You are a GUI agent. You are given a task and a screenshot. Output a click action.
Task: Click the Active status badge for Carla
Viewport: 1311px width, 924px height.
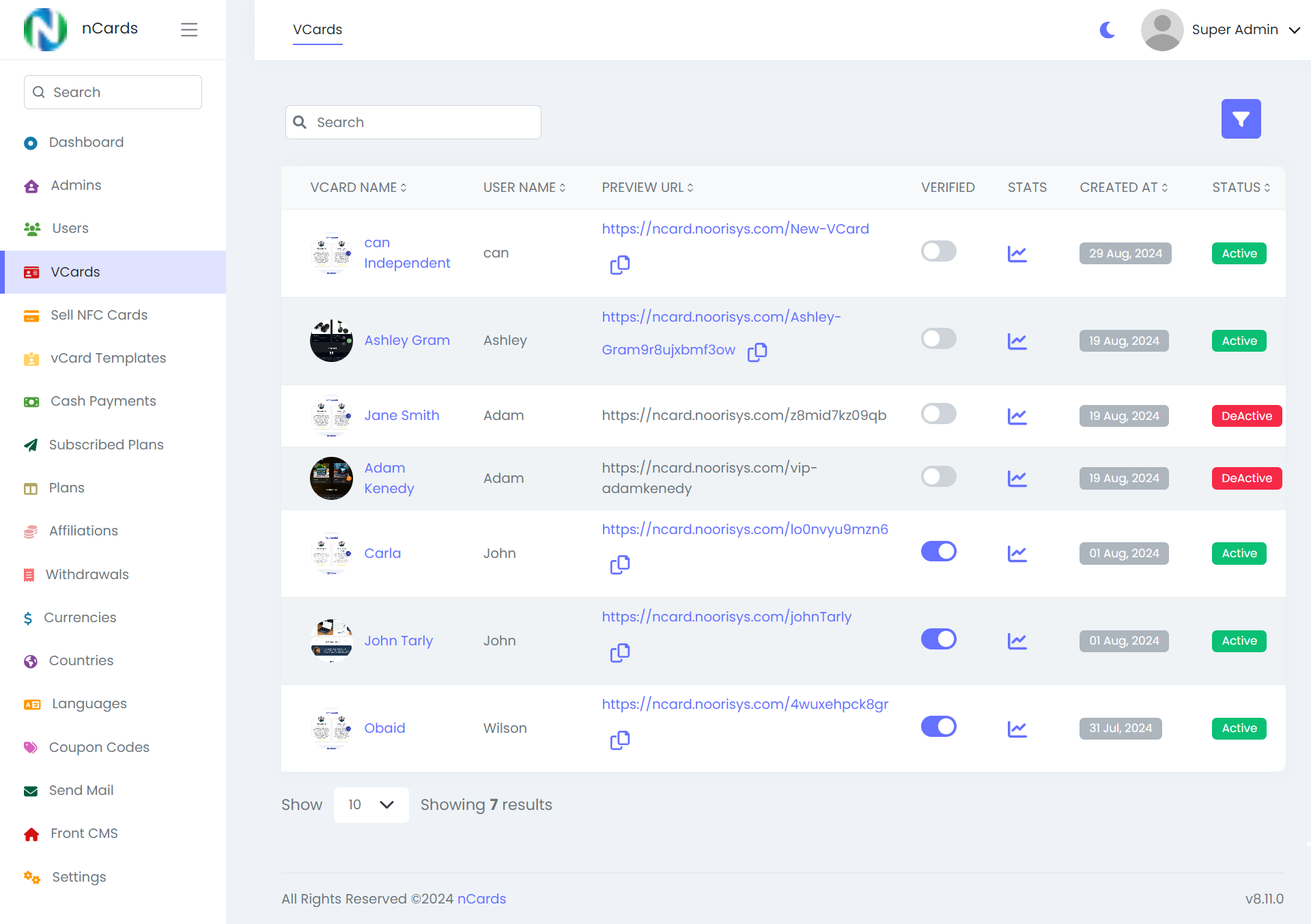click(x=1239, y=553)
